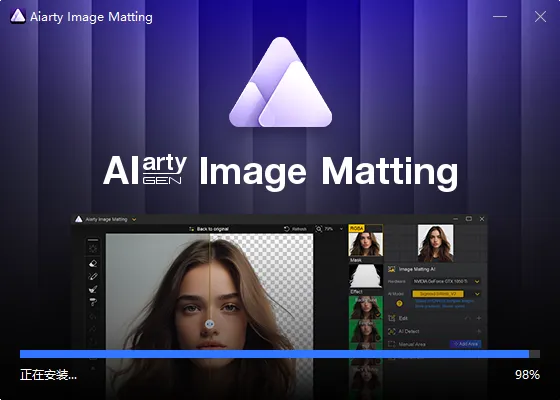Click the zoom magnifier icon beside 79%
Viewport: 560px width, 400px height.
pos(319,229)
